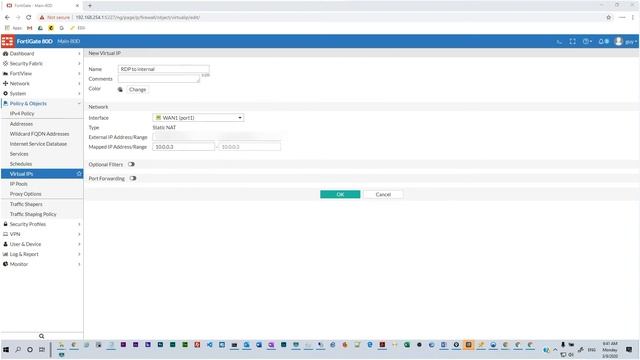Viewport: 640px width, 360px height.
Task: Enable the Port Forwarding toggle
Action: pos(133,178)
